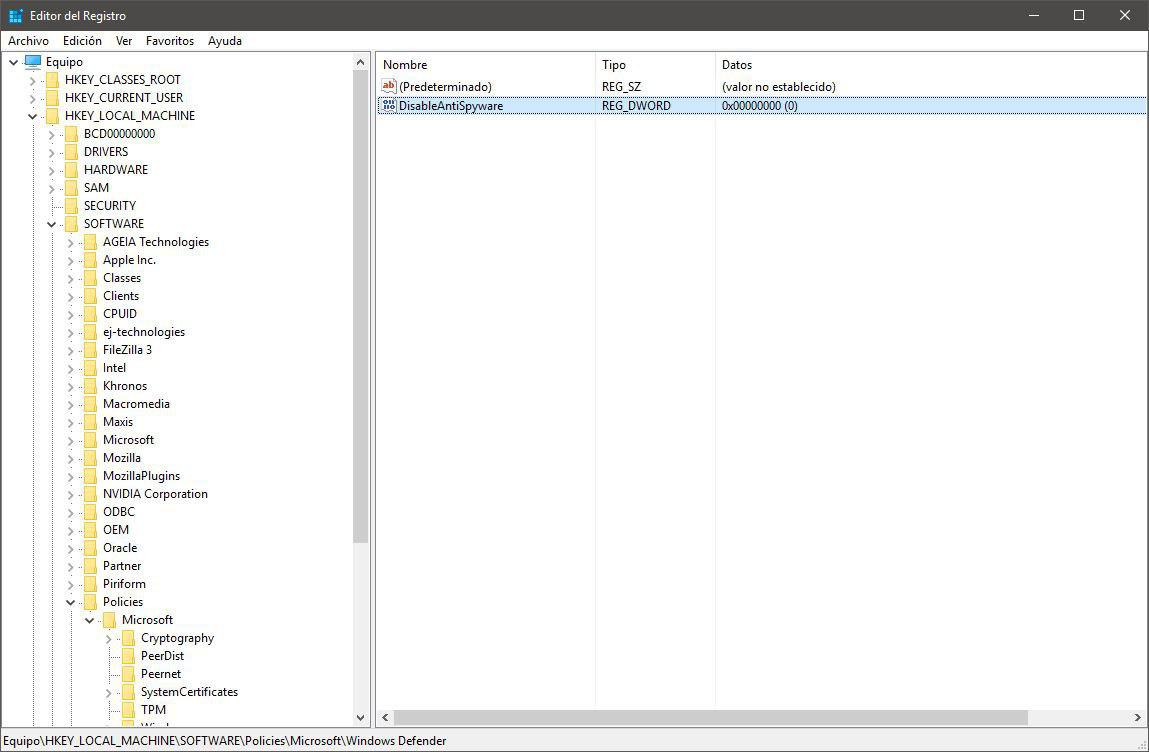Select the OEM key
The width and height of the screenshot is (1149, 752).
(x=116, y=530)
